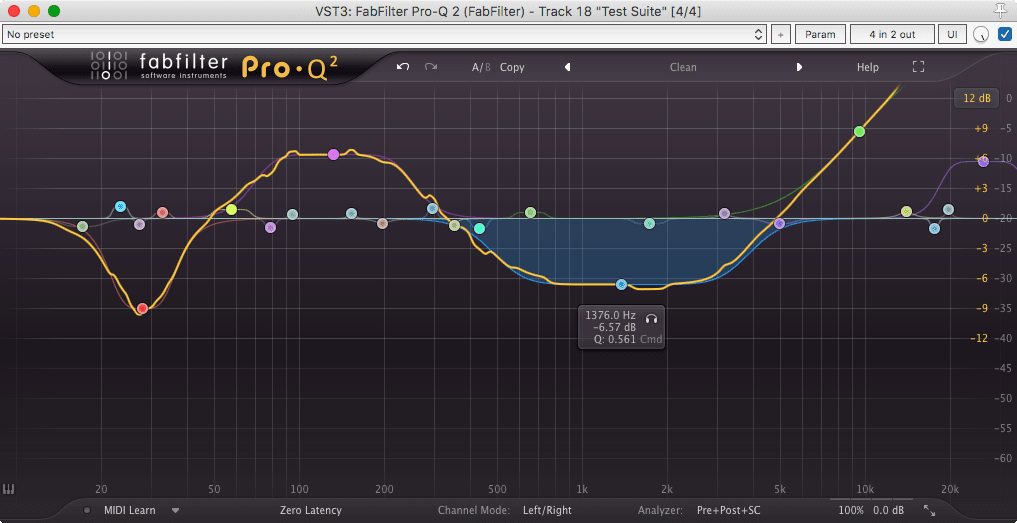Screen dimensions: 1017x523
Task: Change the Zero Latency processing mode
Action: click(x=311, y=510)
